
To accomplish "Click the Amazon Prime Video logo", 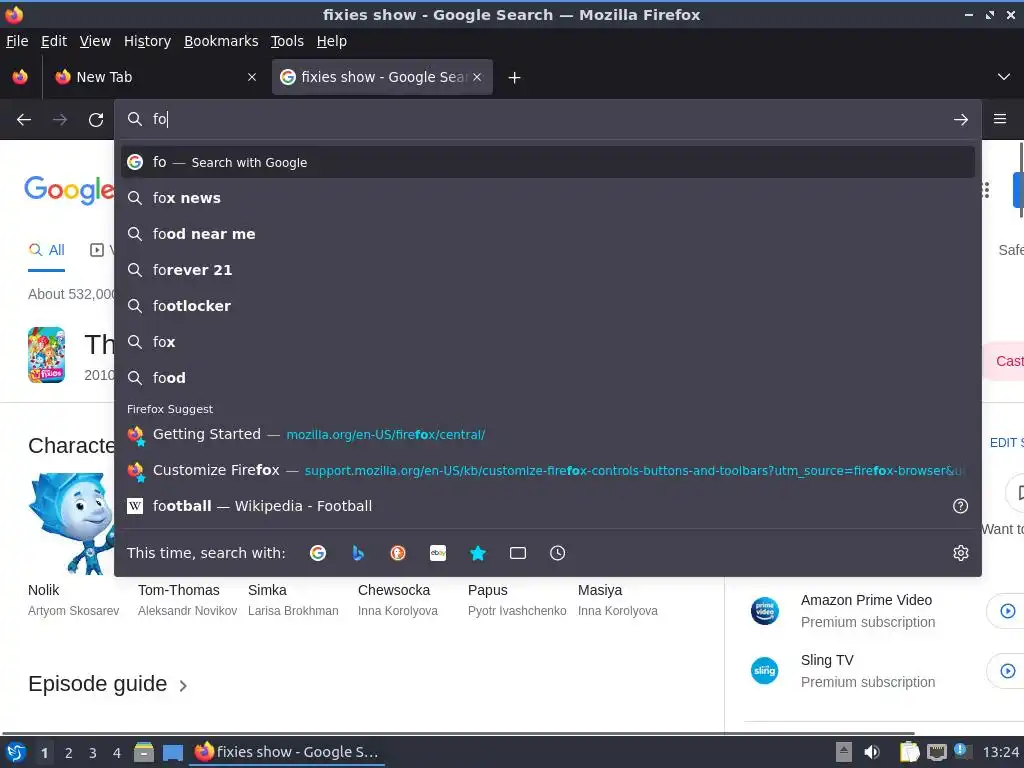I will 765,611.
